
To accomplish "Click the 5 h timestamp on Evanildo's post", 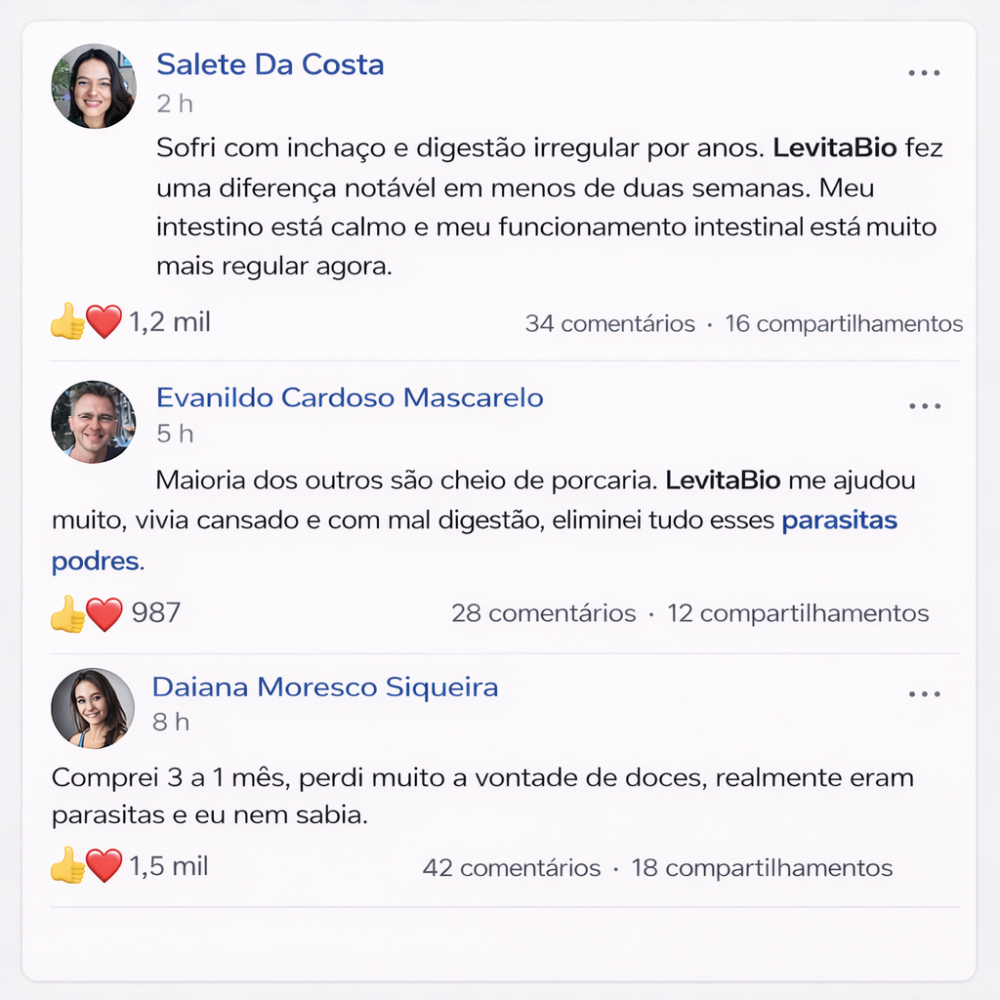I will pos(174,434).
